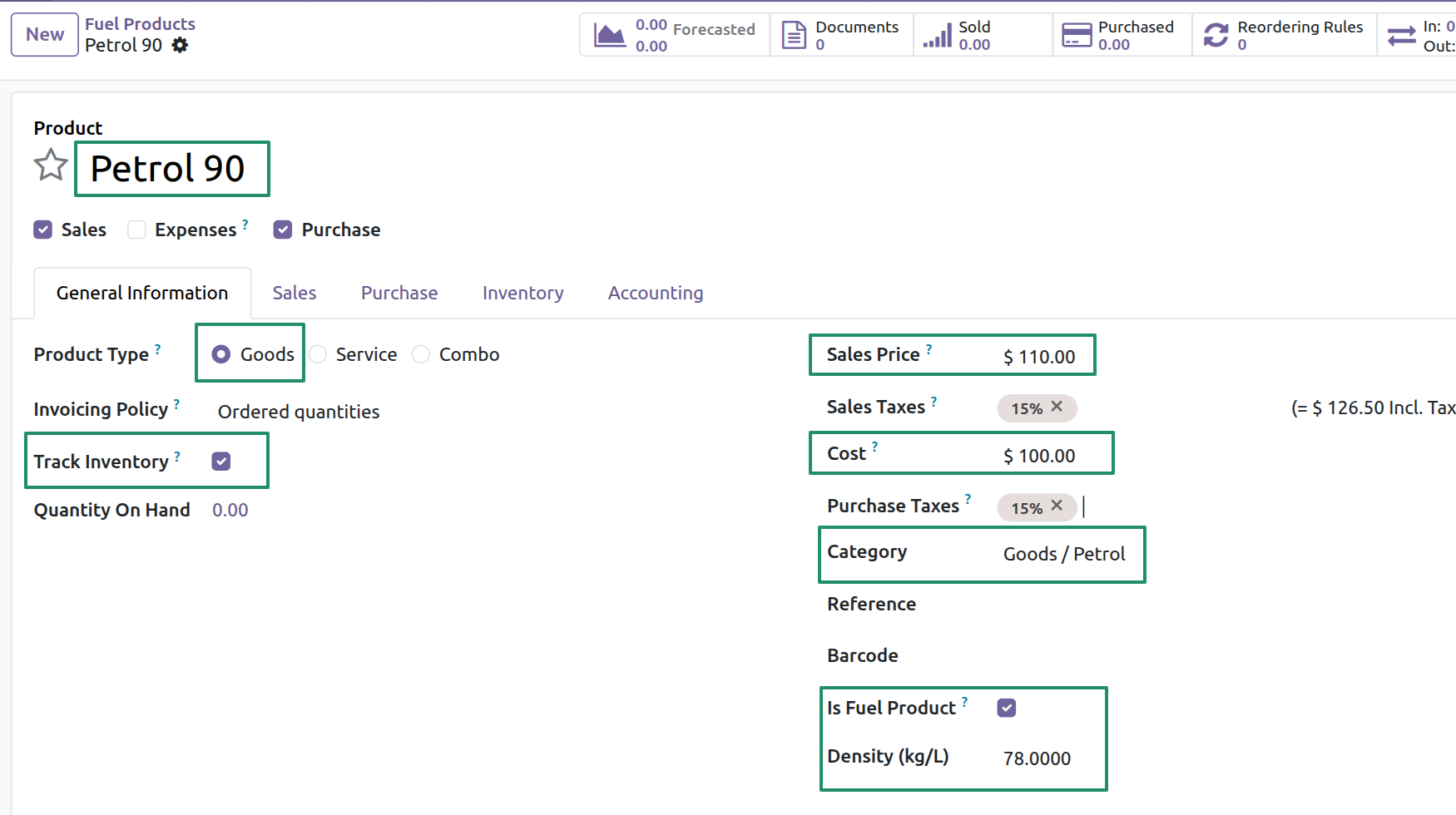
Task: Click the help mark next to Invoicing Policy
Action: click(176, 403)
